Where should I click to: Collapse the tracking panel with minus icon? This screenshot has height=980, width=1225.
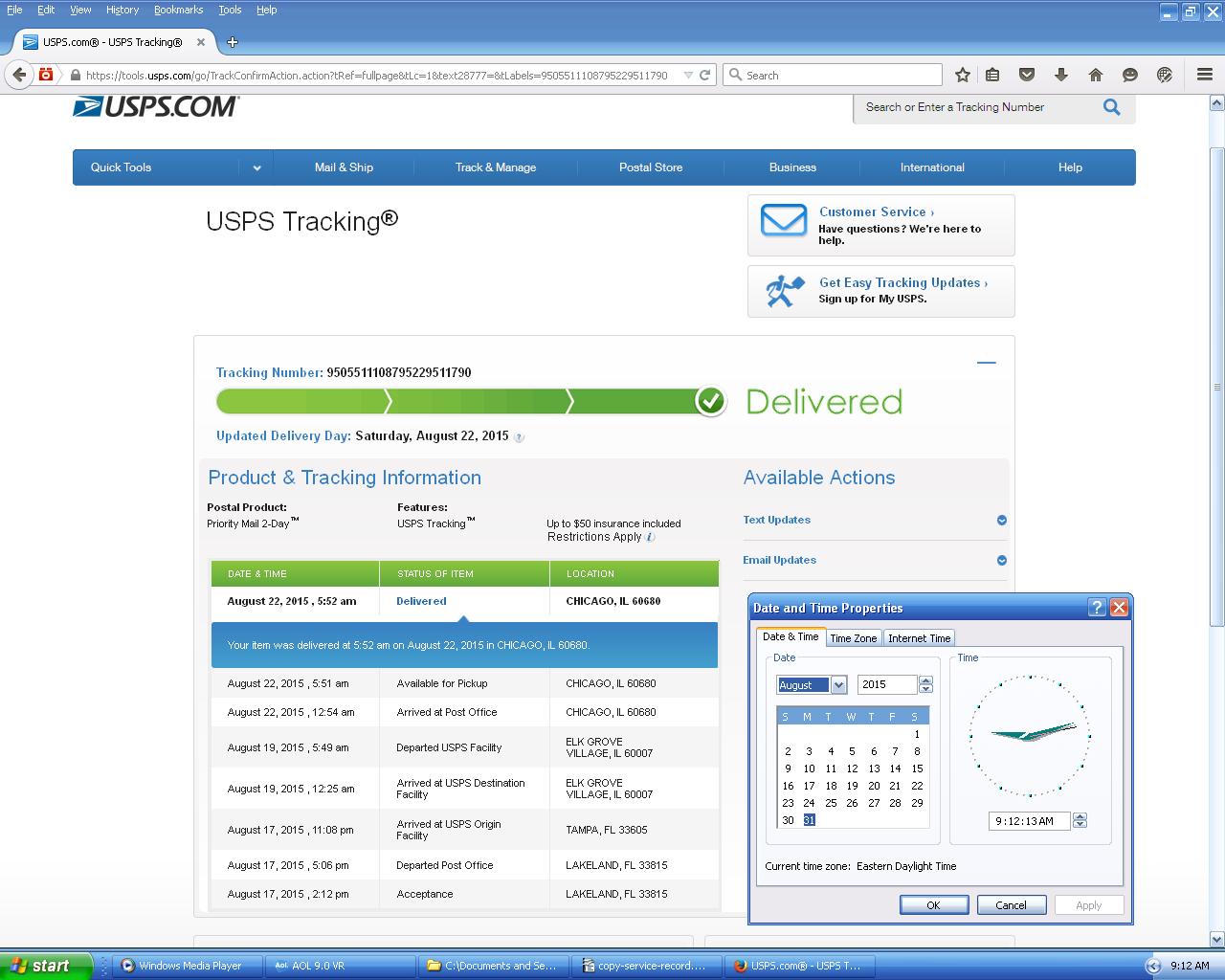[x=987, y=363]
